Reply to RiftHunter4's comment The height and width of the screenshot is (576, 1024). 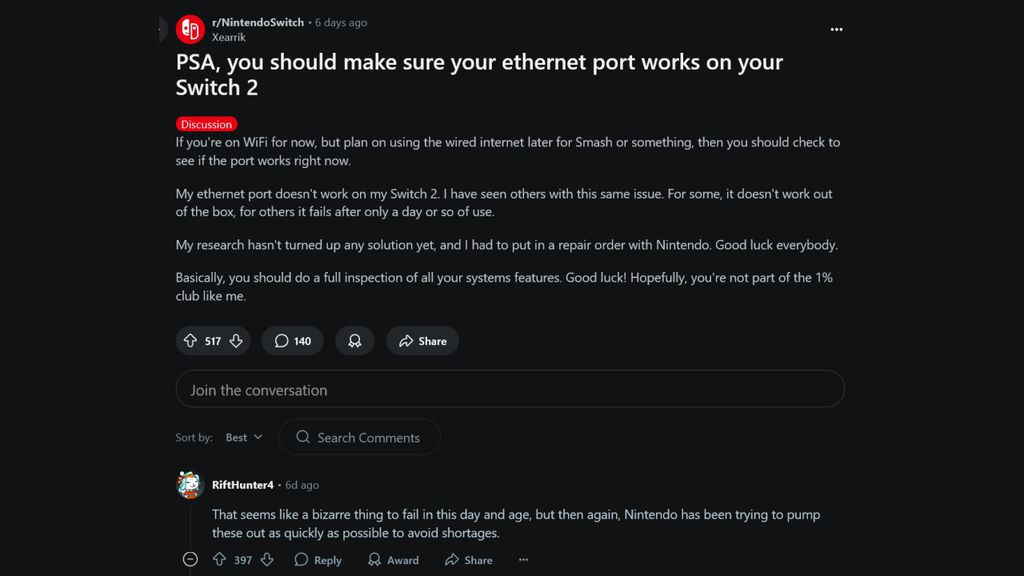(318, 560)
